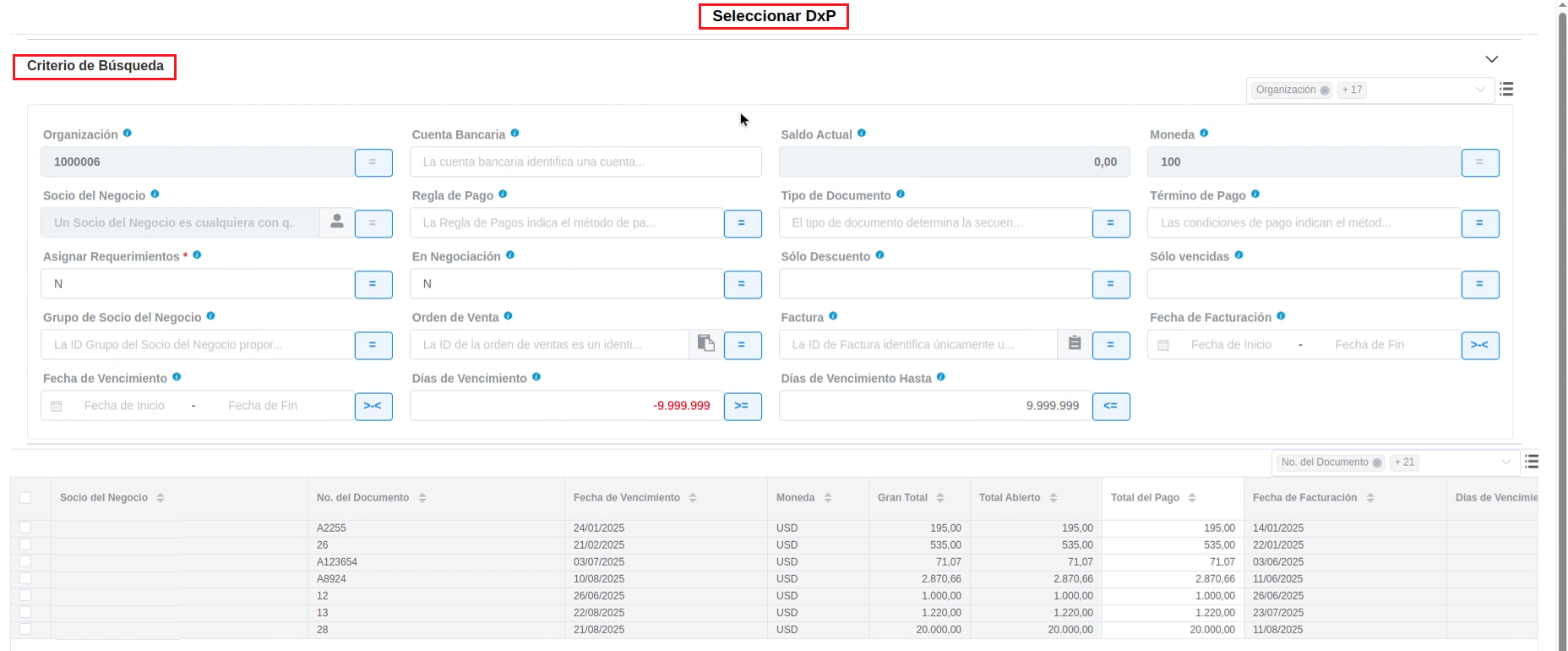Viewport: 1568px width, 651px height.
Task: Click the range operator for Fecha de Facturación
Action: point(1479,345)
